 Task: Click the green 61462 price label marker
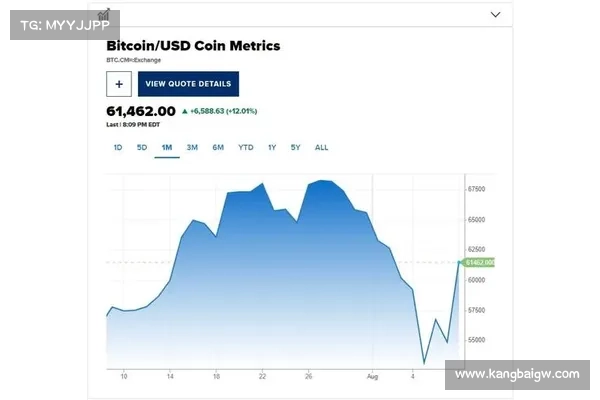pos(478,263)
